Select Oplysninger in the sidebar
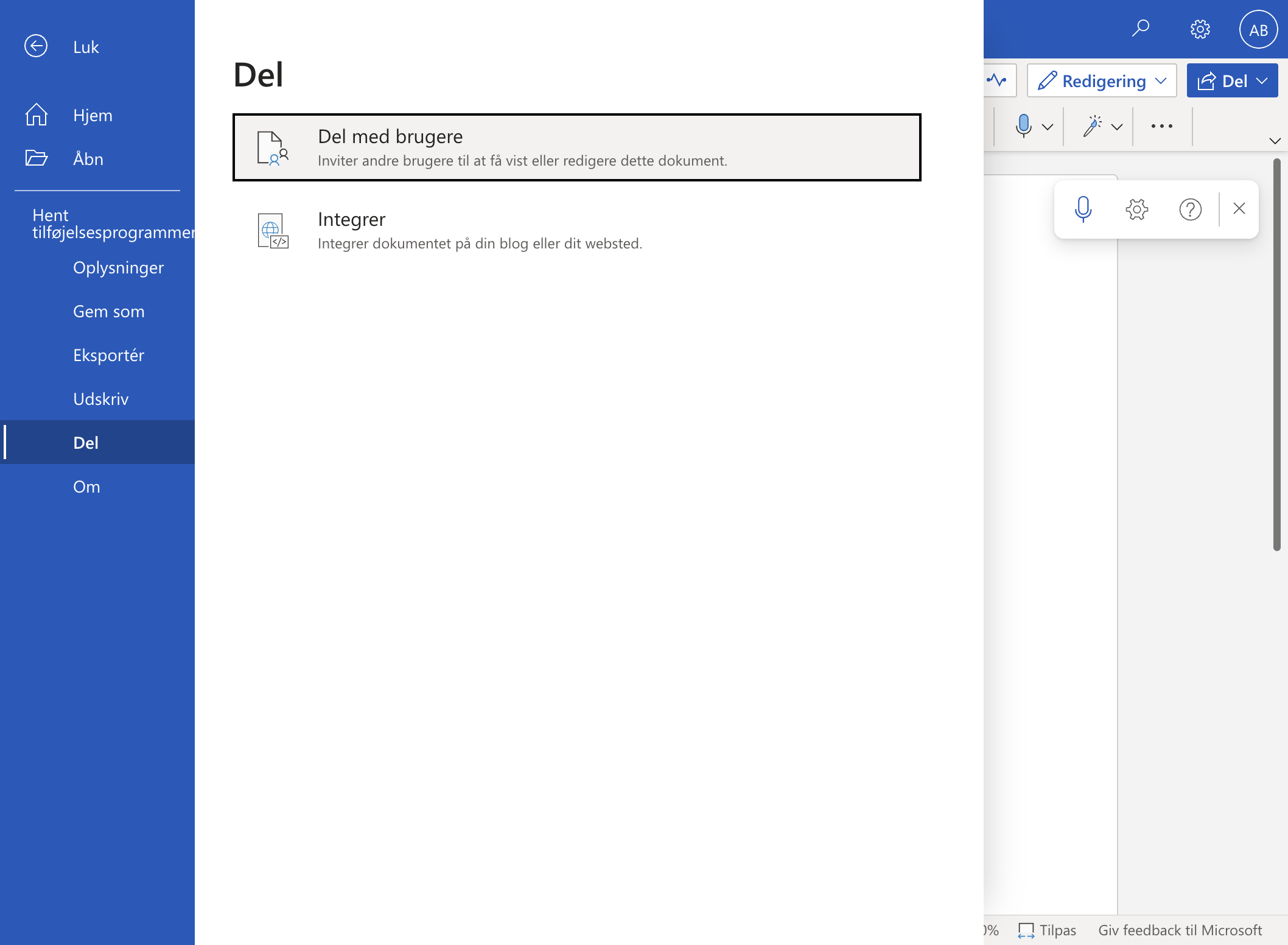This screenshot has width=1288, height=945. point(97,267)
